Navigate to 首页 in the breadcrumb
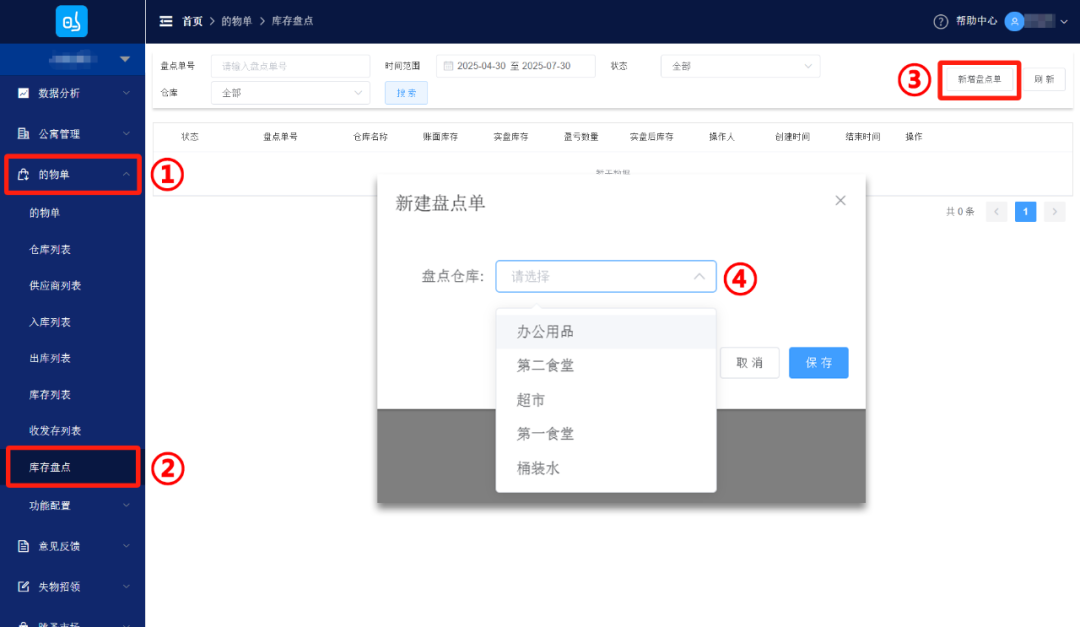Image resolution: width=1080 pixels, height=627 pixels. click(191, 20)
